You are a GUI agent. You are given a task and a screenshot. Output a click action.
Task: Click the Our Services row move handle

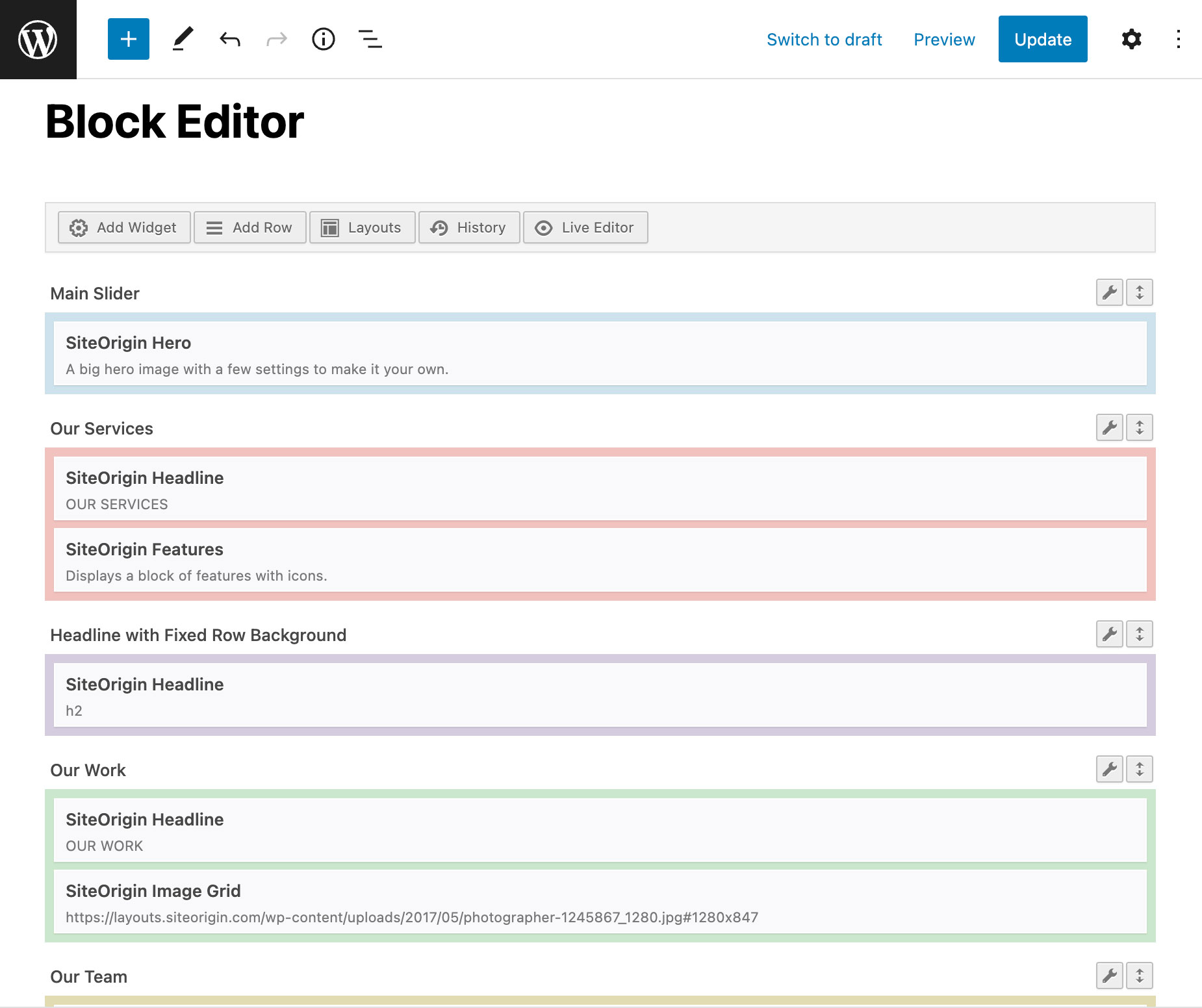click(x=1140, y=427)
